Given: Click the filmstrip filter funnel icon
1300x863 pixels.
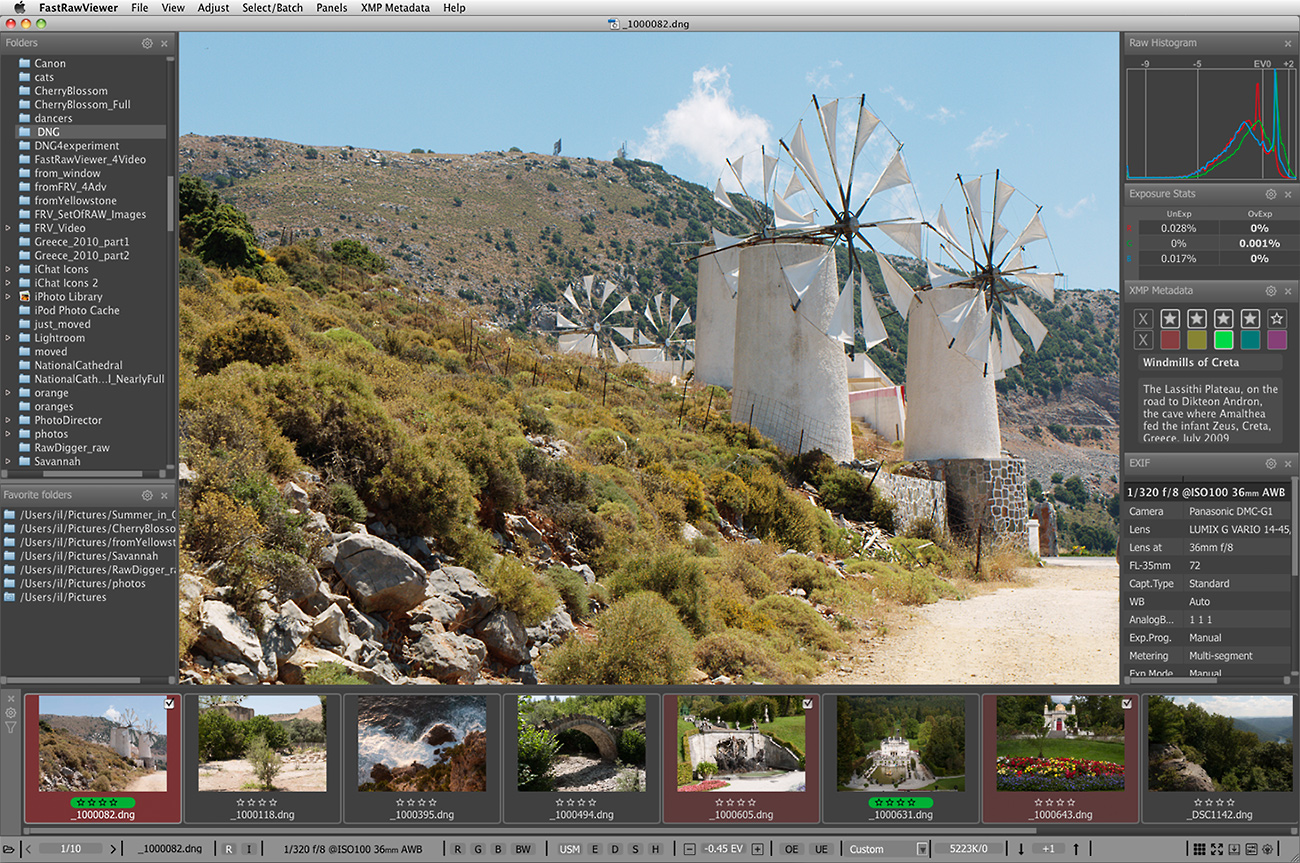Looking at the screenshot, I should click(x=11, y=727).
